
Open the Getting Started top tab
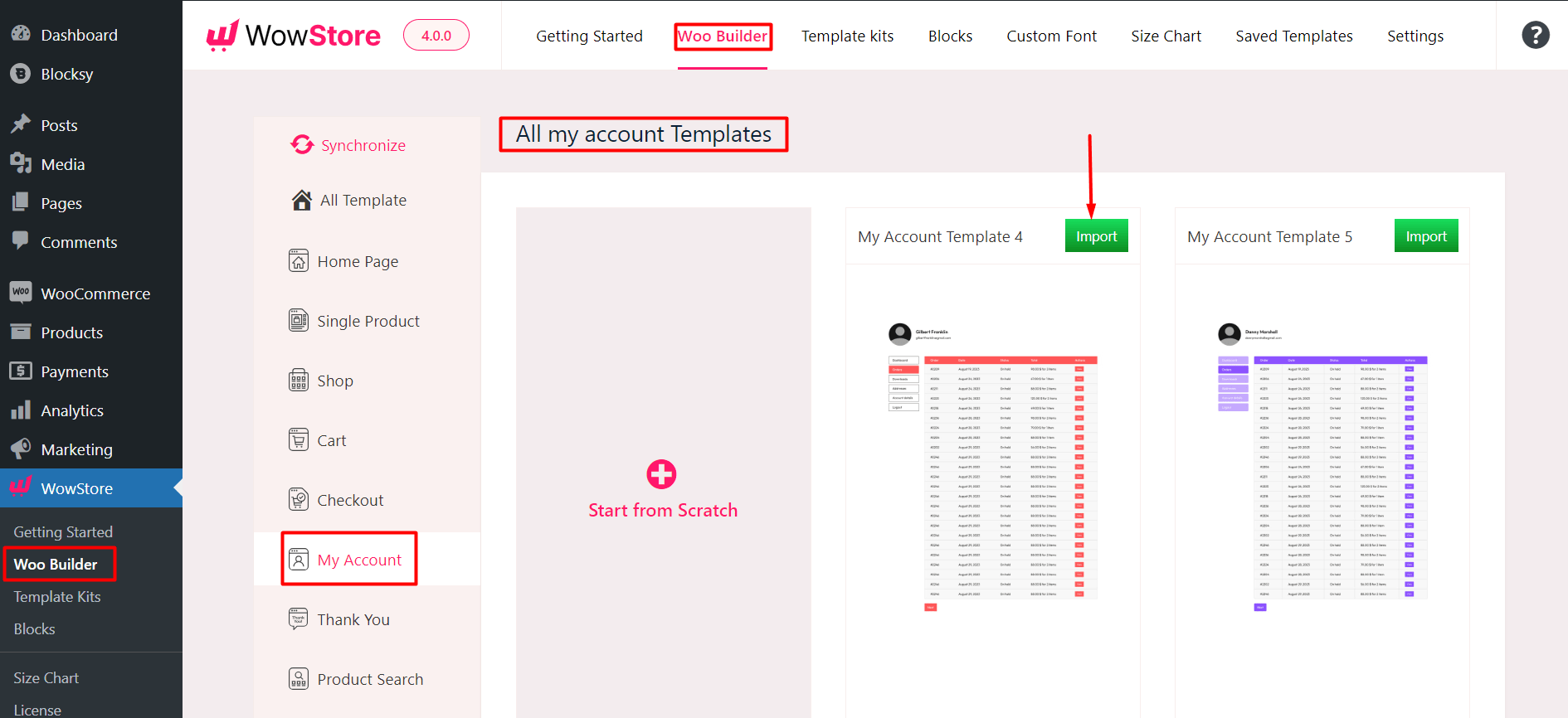(x=589, y=36)
